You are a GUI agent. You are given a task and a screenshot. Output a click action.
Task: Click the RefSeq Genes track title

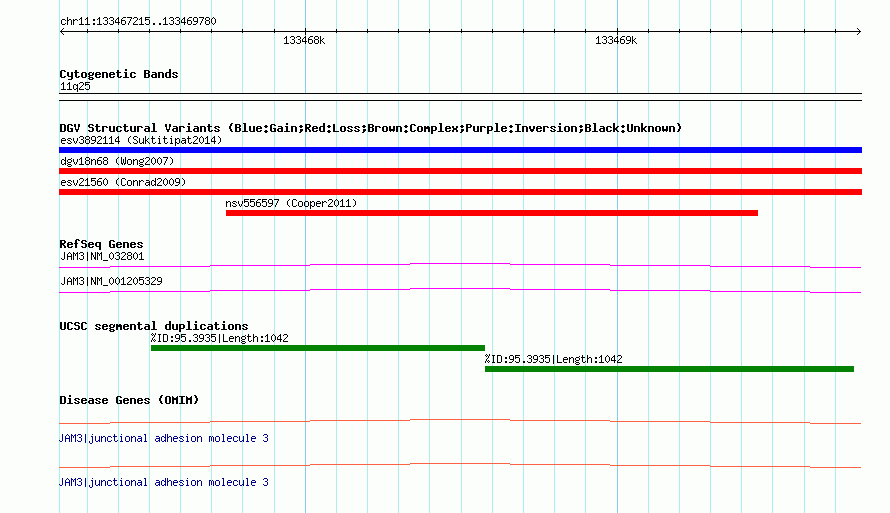point(101,244)
